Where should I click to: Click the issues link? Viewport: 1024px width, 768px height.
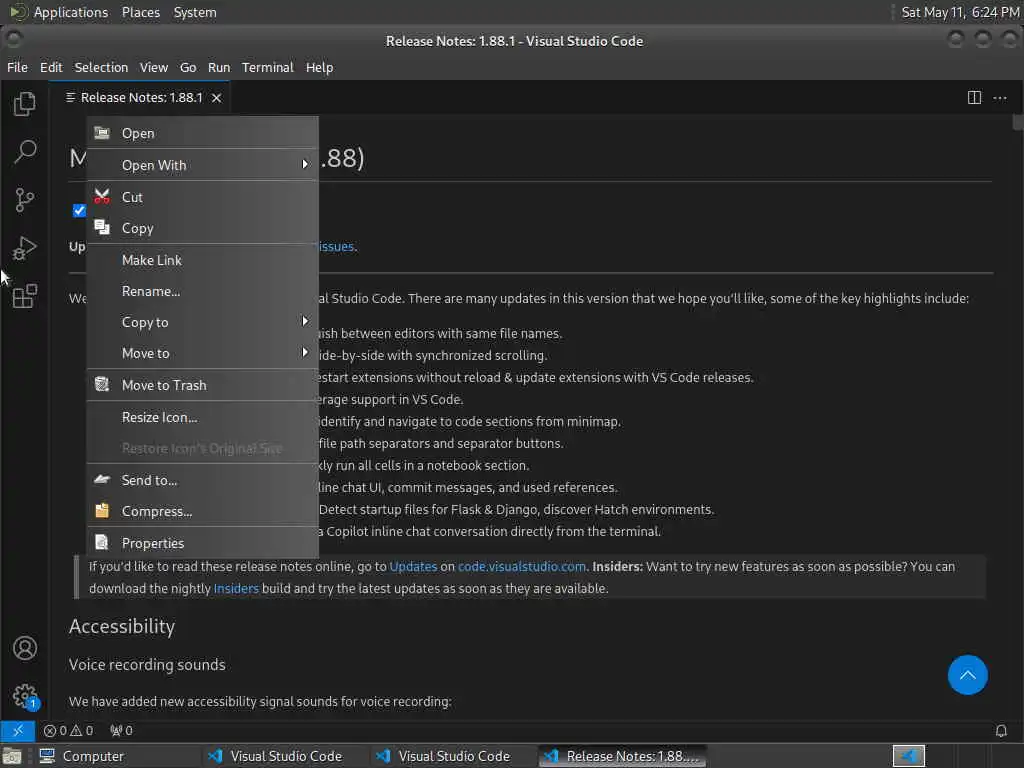[x=336, y=246]
